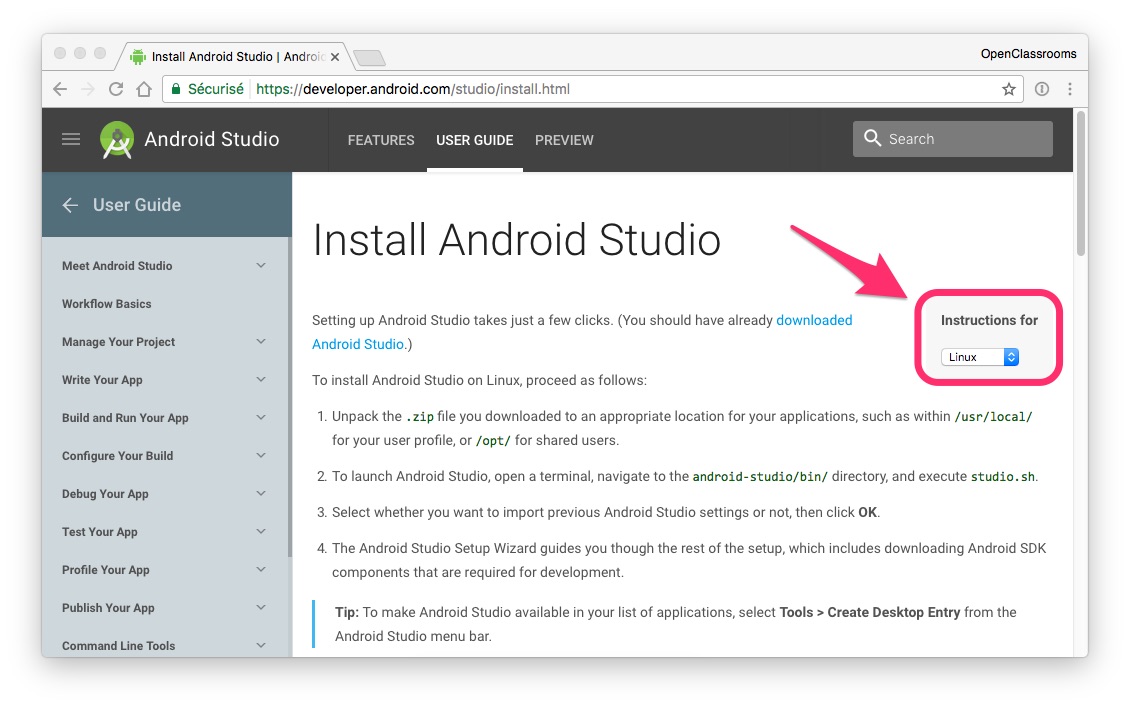The width and height of the screenshot is (1130, 707).
Task: Go back using User Guide arrow
Action: [x=70, y=205]
